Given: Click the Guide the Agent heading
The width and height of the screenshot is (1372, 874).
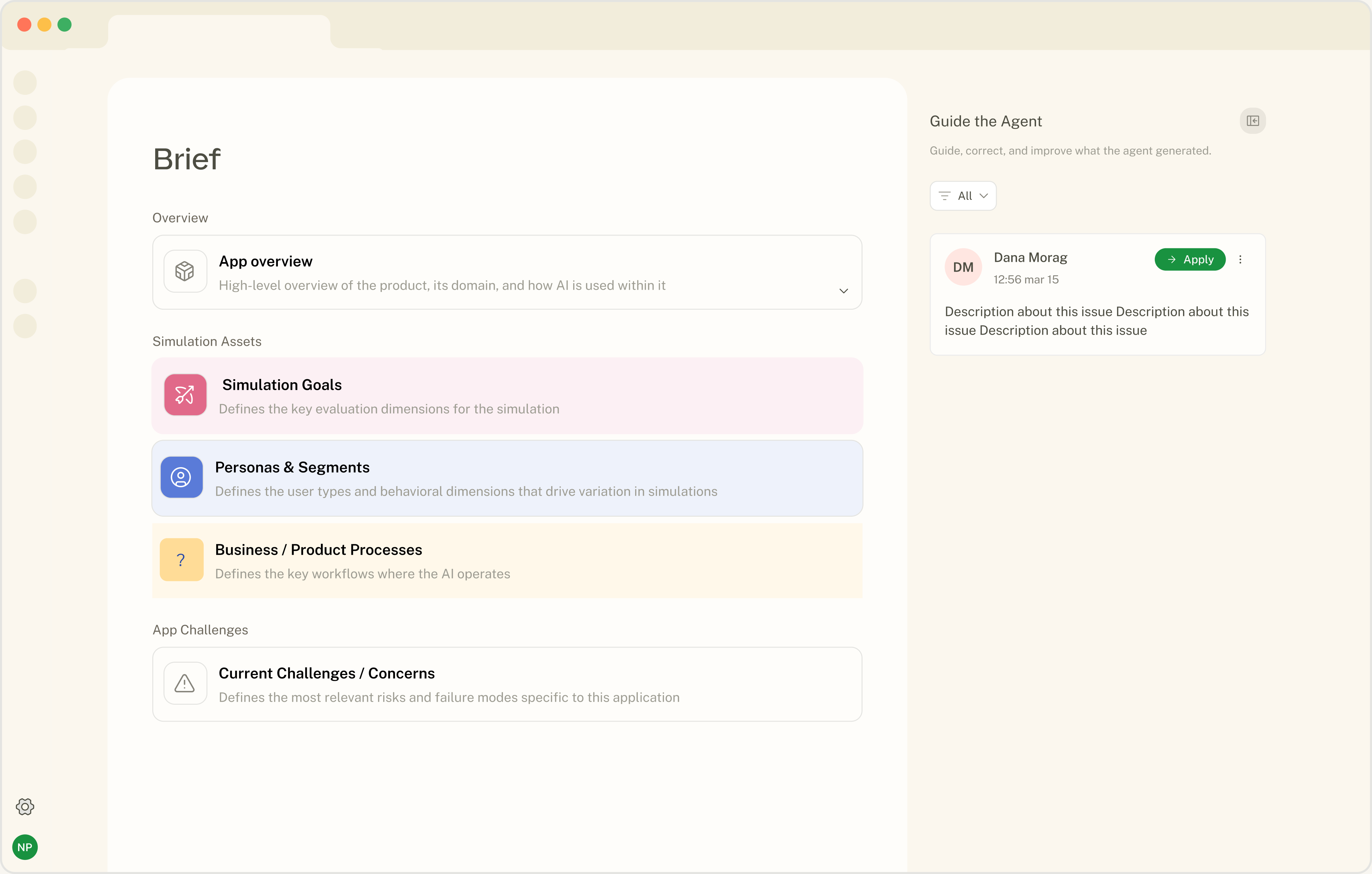Looking at the screenshot, I should [x=985, y=121].
